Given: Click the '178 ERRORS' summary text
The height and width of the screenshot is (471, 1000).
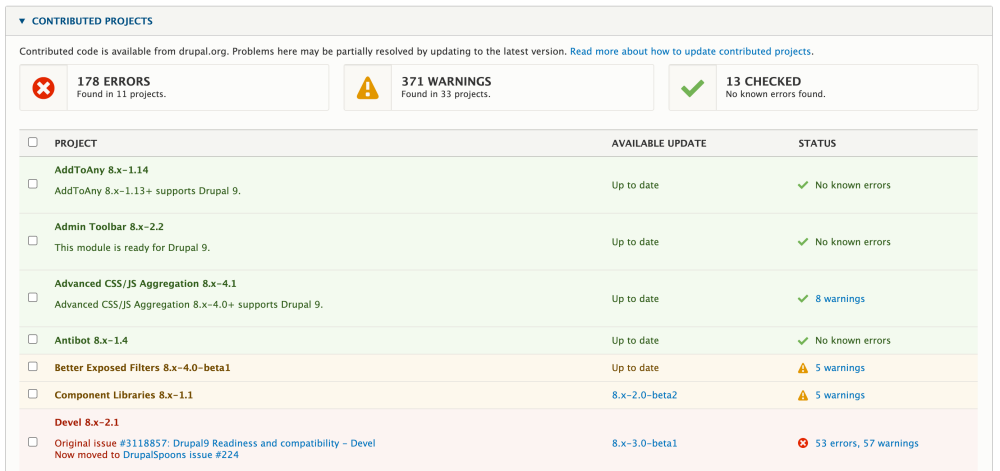Looking at the screenshot, I should 114,82.
